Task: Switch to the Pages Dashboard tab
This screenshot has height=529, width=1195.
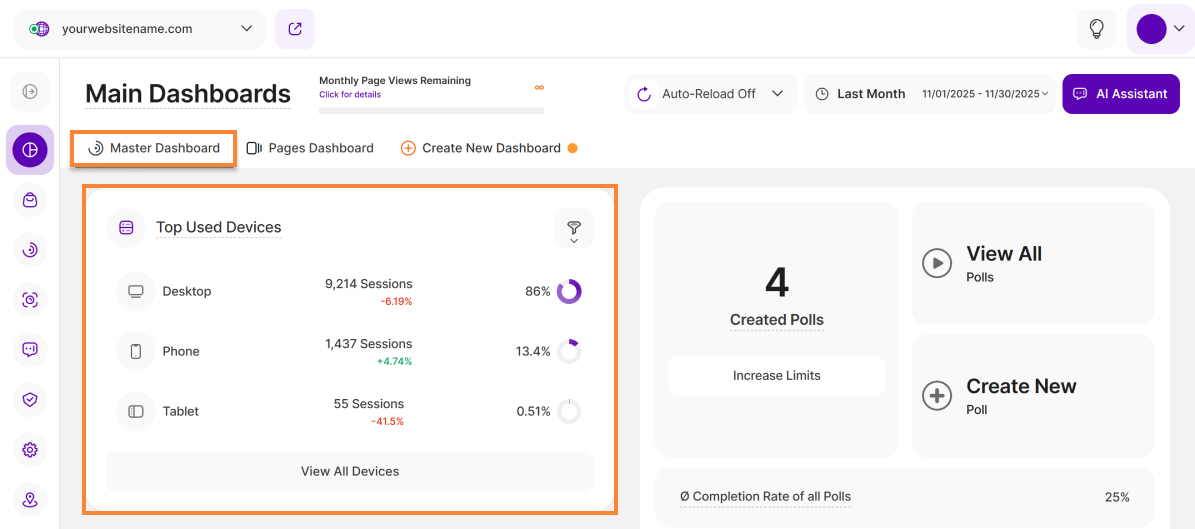Action: click(310, 148)
